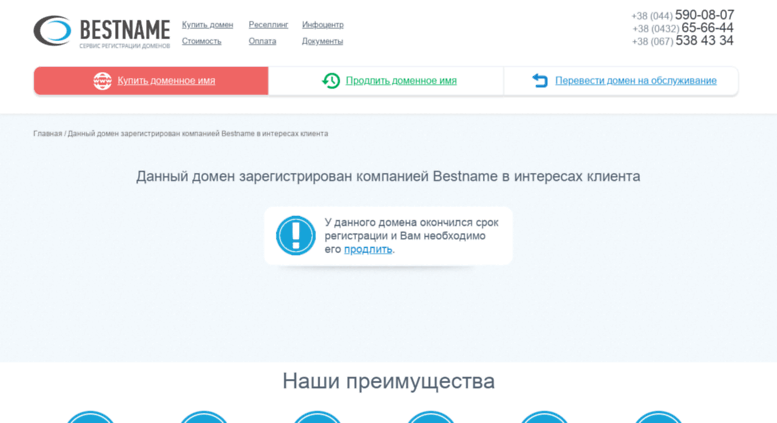This screenshot has height=423, width=777.
Task: Click phone number 538 43 34
Action: (x=704, y=41)
